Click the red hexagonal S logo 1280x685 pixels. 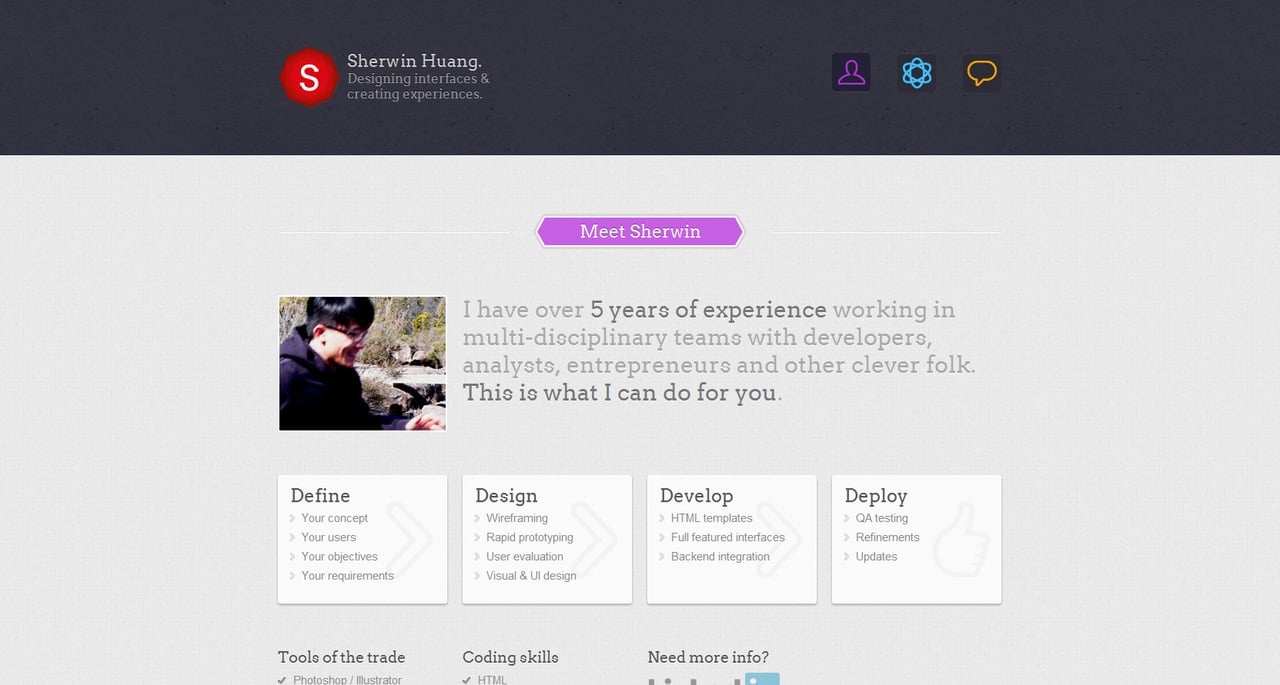309,76
